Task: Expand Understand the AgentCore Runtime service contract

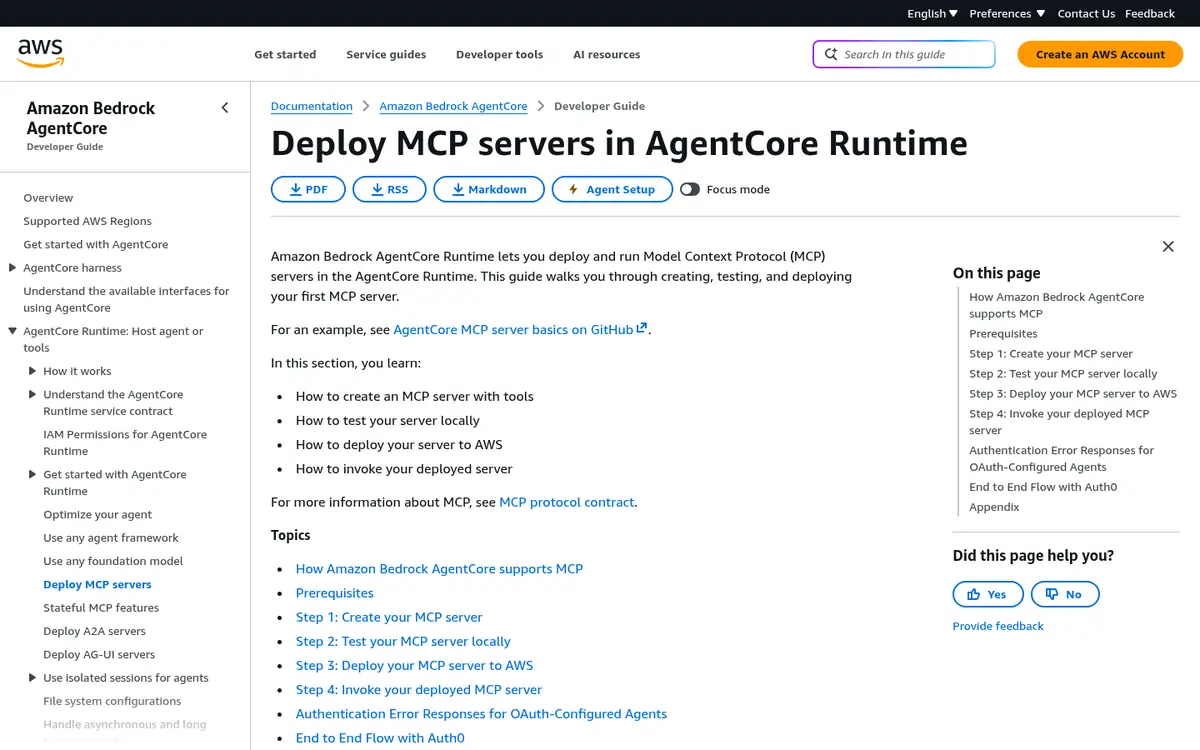Action: (32, 394)
